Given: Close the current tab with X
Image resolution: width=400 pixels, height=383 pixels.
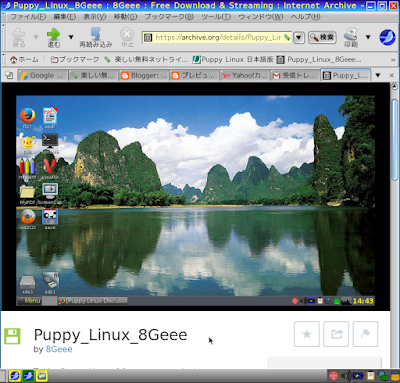Looking at the screenshot, I should coord(392,76).
